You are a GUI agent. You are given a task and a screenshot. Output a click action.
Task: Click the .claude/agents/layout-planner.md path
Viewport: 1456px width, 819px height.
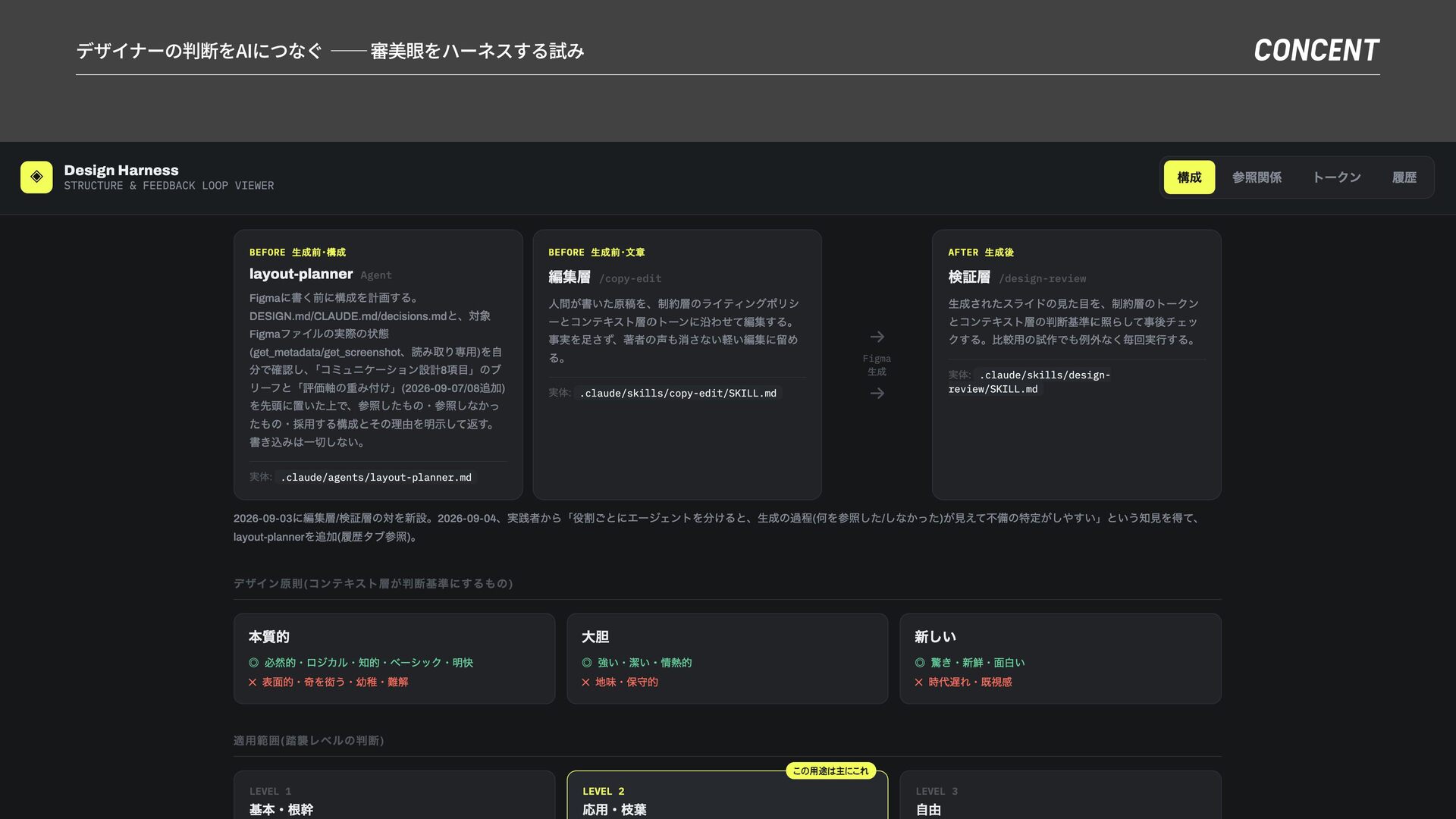[376, 478]
